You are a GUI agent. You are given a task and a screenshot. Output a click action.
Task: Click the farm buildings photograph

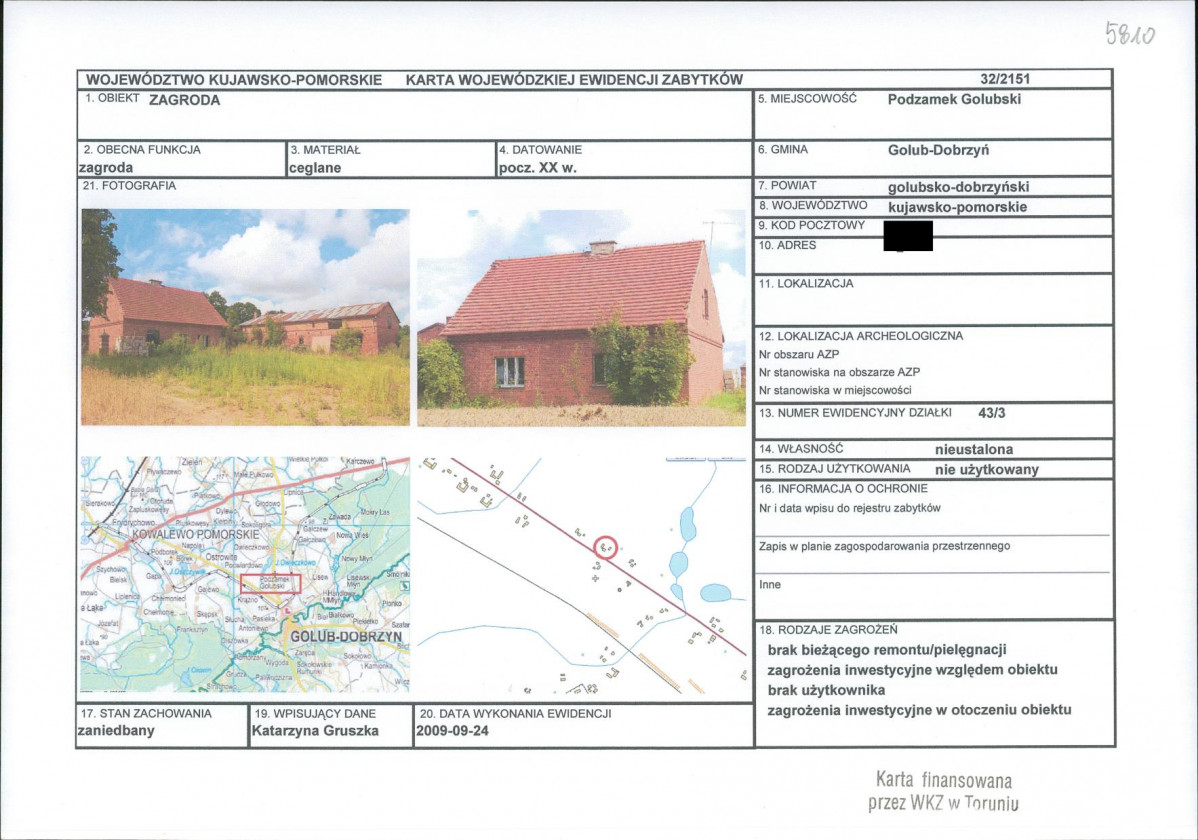coord(245,317)
